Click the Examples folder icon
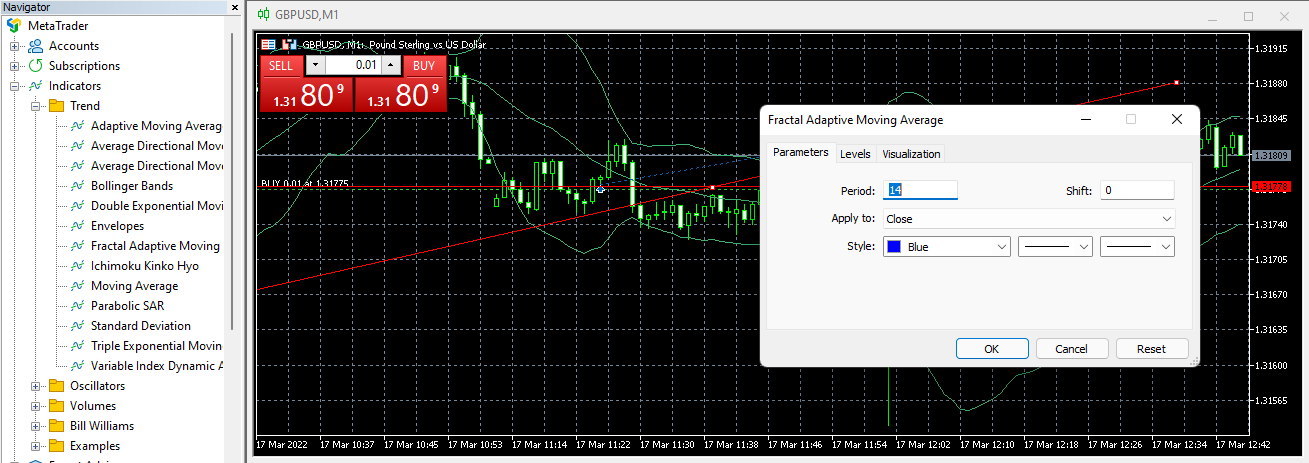1309x463 pixels. point(56,446)
